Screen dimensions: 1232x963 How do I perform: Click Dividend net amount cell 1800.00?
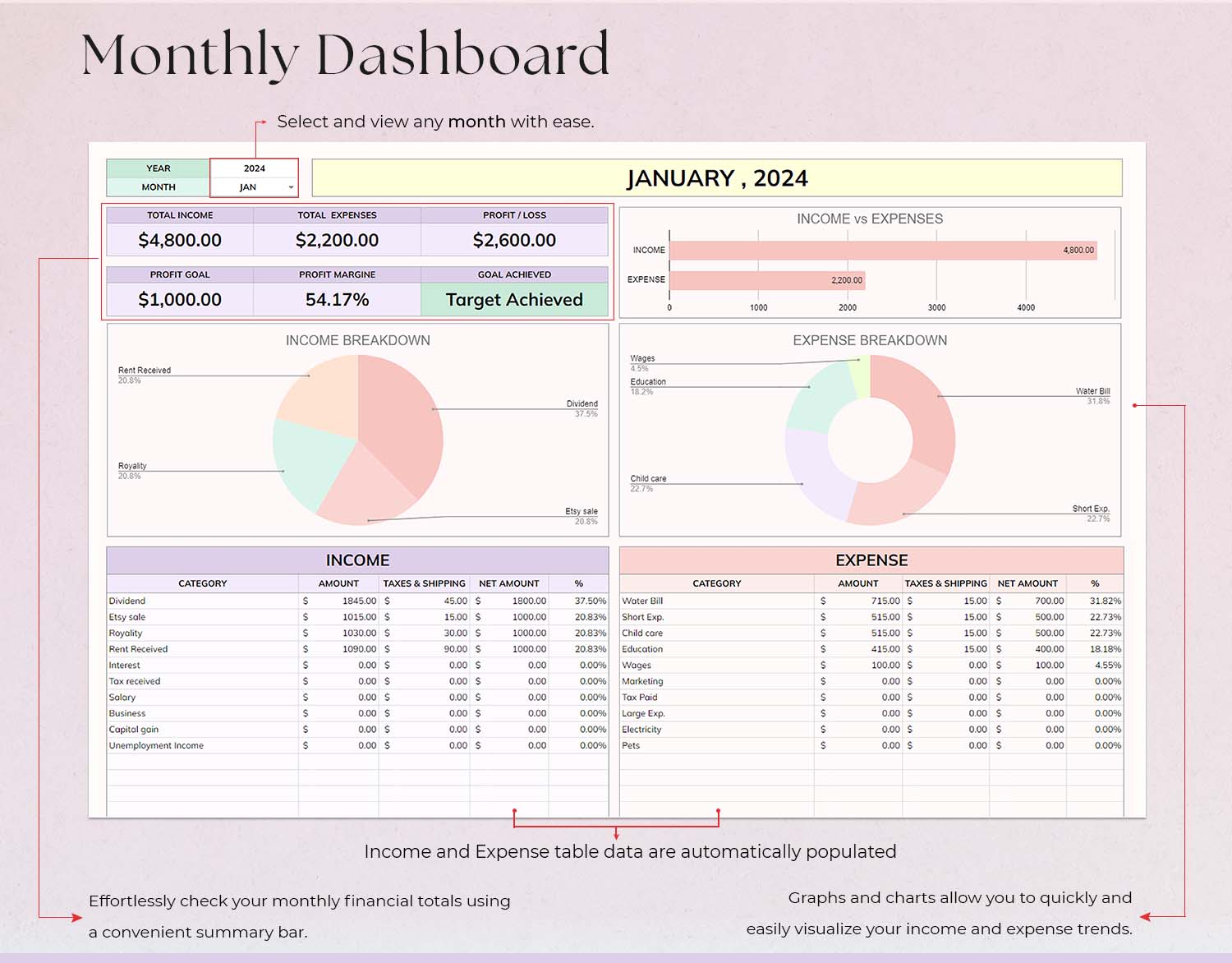[509, 601]
